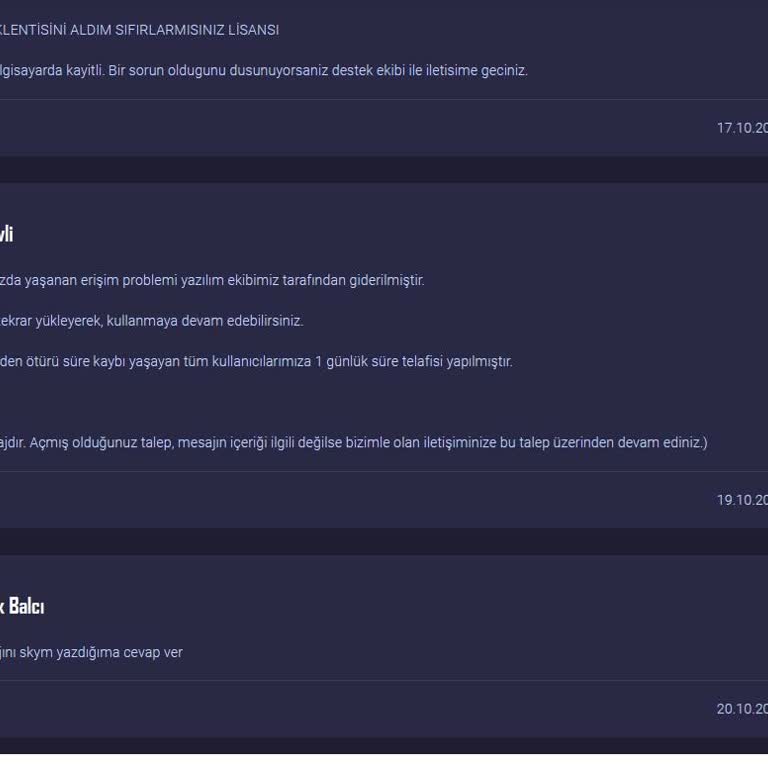Click the 17.10 message date
Viewport: 768px width, 768px height.
(742, 128)
